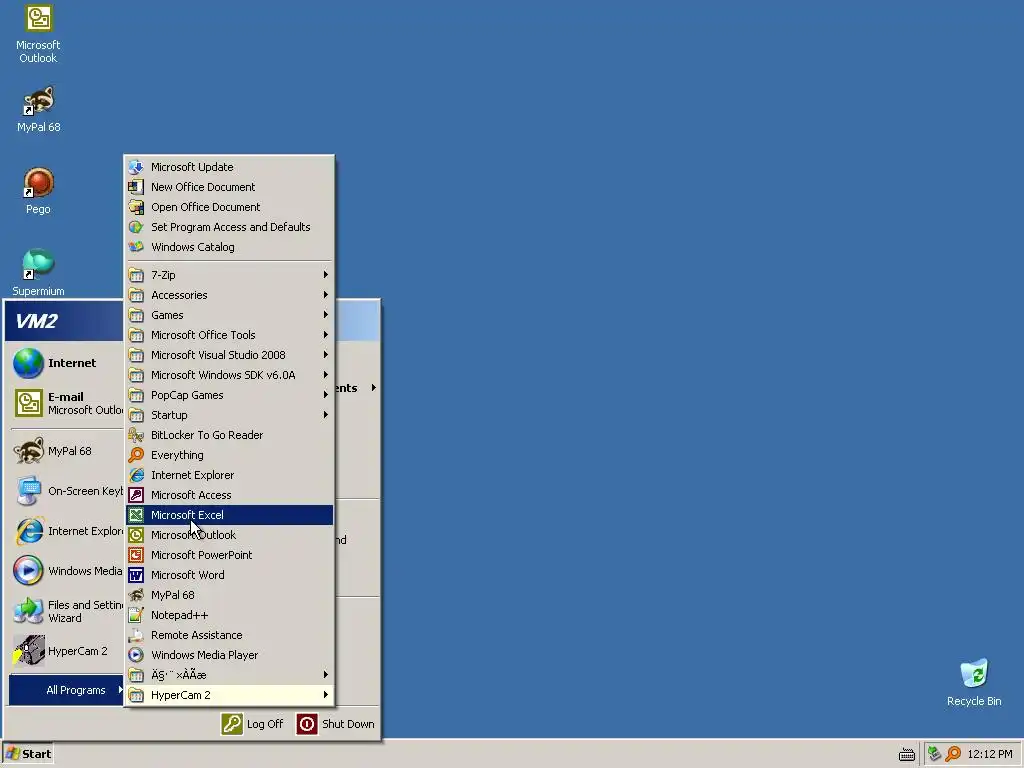Expand the Startup submenu arrow
The height and width of the screenshot is (768, 1024).
[x=325, y=415]
